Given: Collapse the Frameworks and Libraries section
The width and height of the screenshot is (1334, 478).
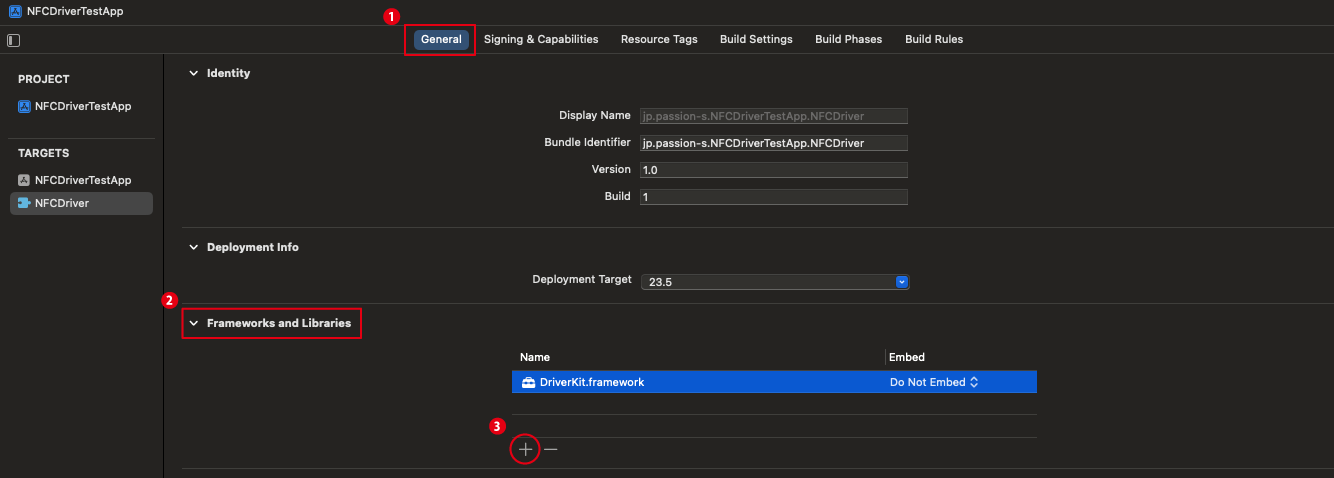Looking at the screenshot, I should (194, 323).
